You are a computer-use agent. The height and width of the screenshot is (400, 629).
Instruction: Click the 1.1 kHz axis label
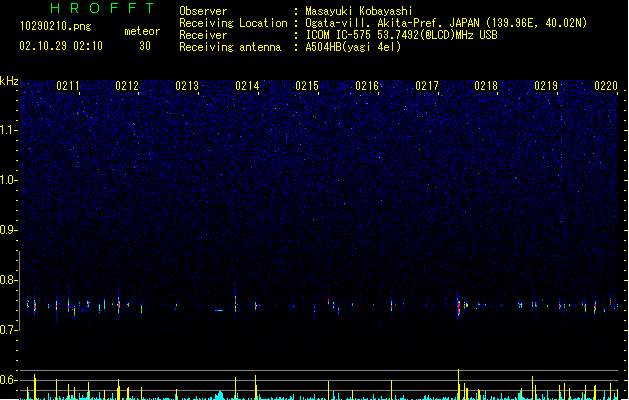point(8,130)
